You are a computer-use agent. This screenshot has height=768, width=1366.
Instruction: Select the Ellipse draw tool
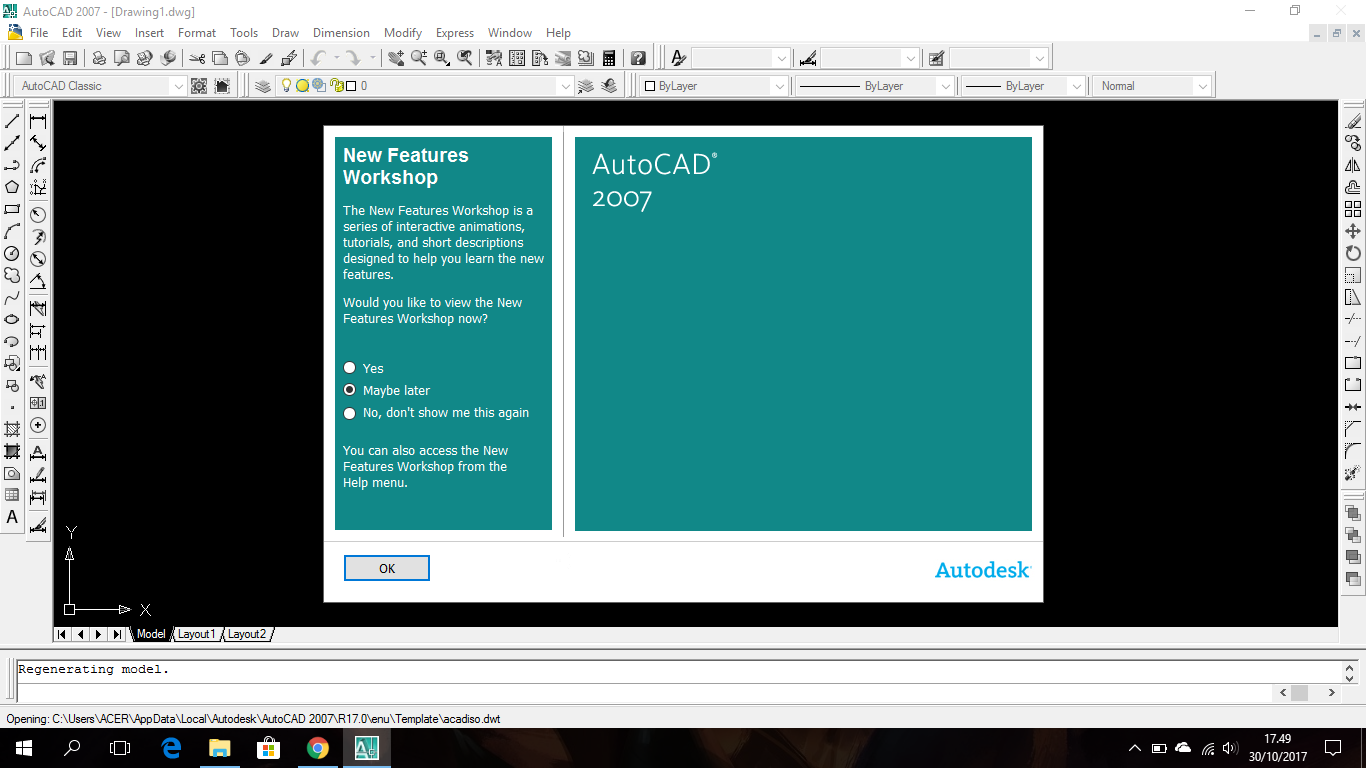click(12, 319)
